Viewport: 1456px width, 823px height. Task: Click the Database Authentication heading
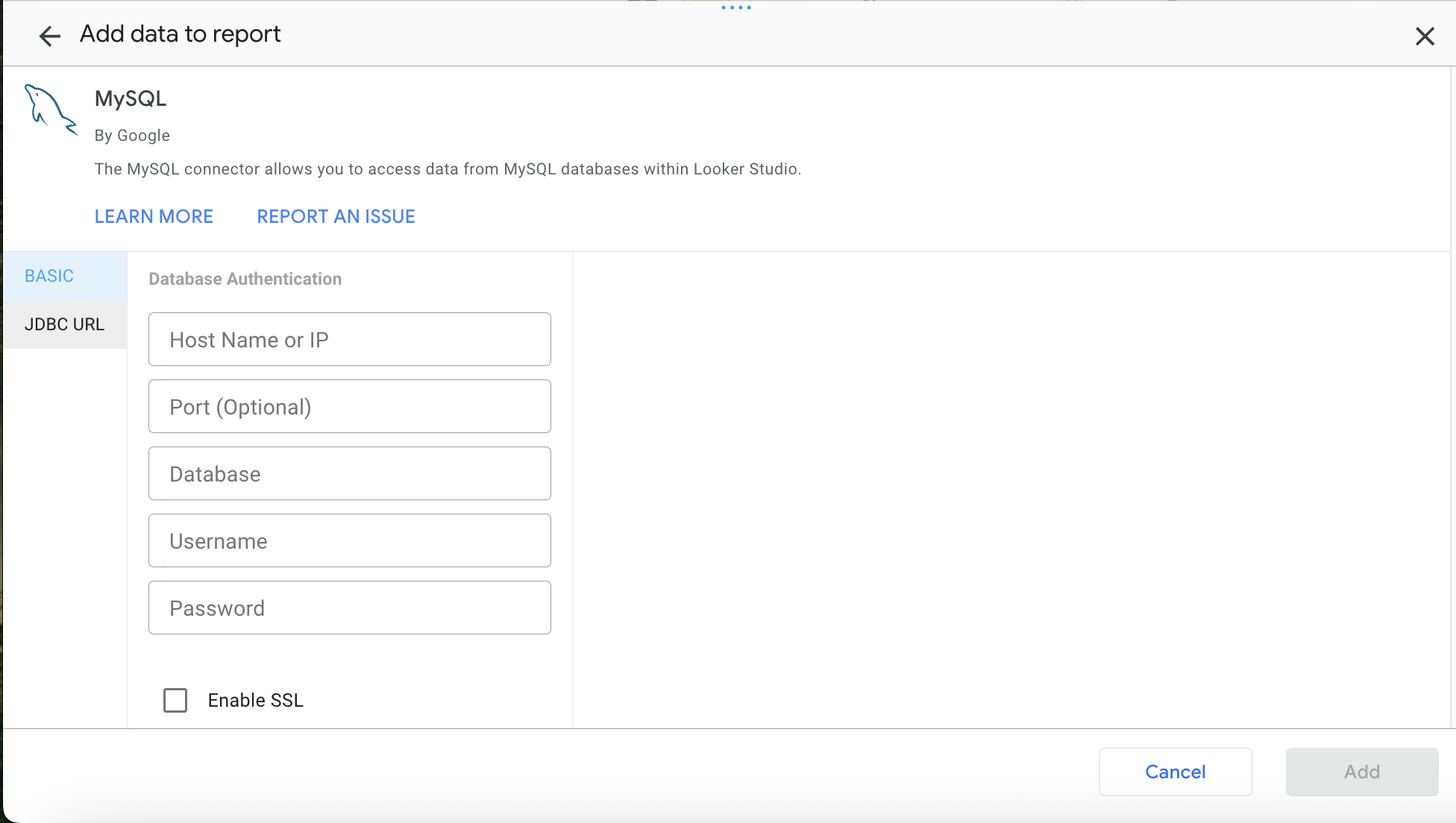(245, 279)
